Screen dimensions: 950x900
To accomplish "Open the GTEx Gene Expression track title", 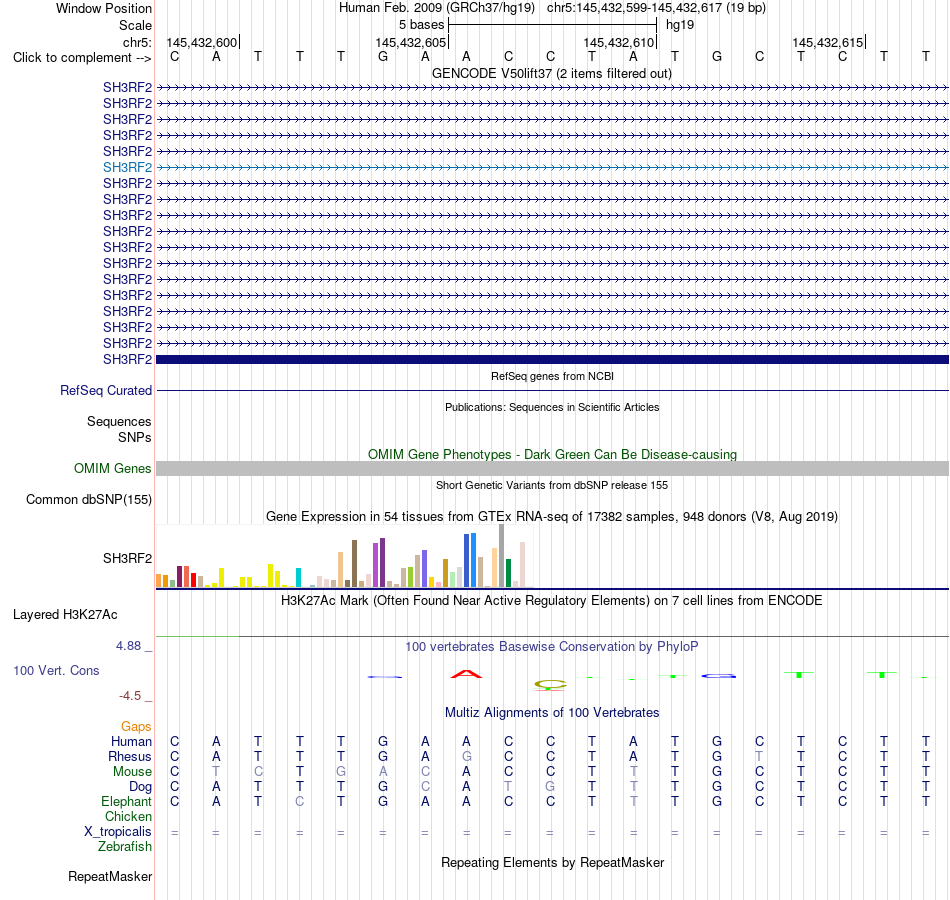I will pyautogui.click(x=552, y=516).
